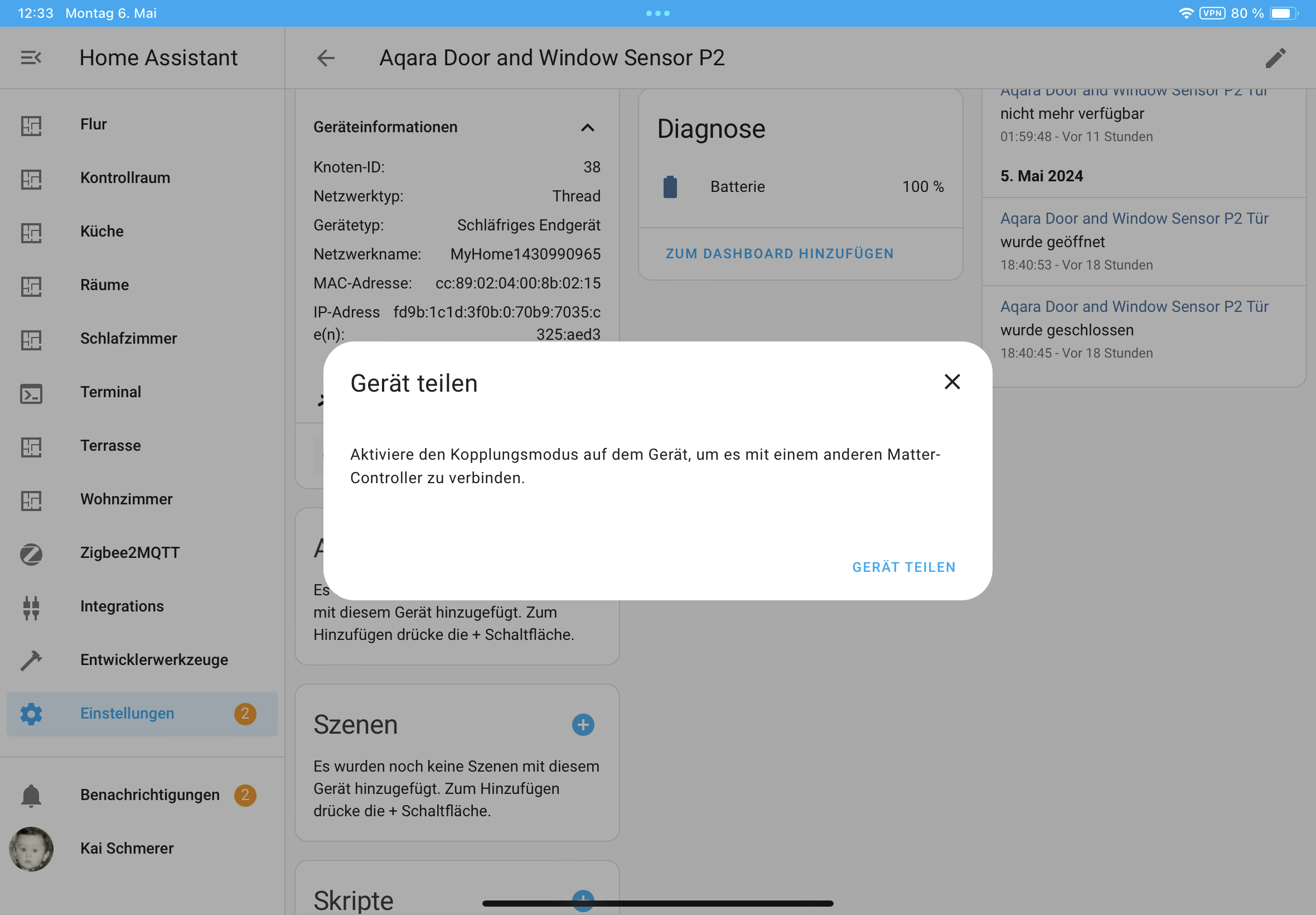Screen dimensions: 1316x915
Task: Click ZUM DASHBOARD HINZUFÜGEN
Action: pos(779,254)
